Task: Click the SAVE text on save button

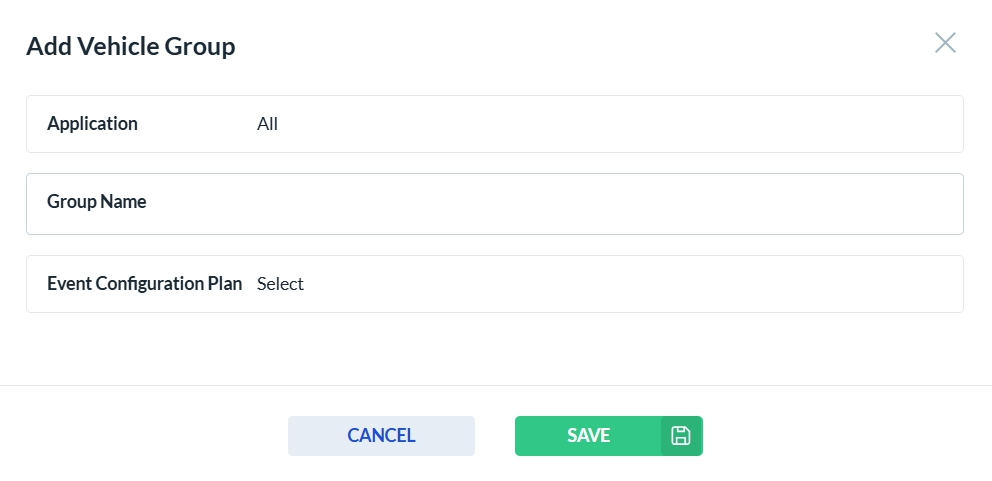Action: pyautogui.click(x=588, y=436)
